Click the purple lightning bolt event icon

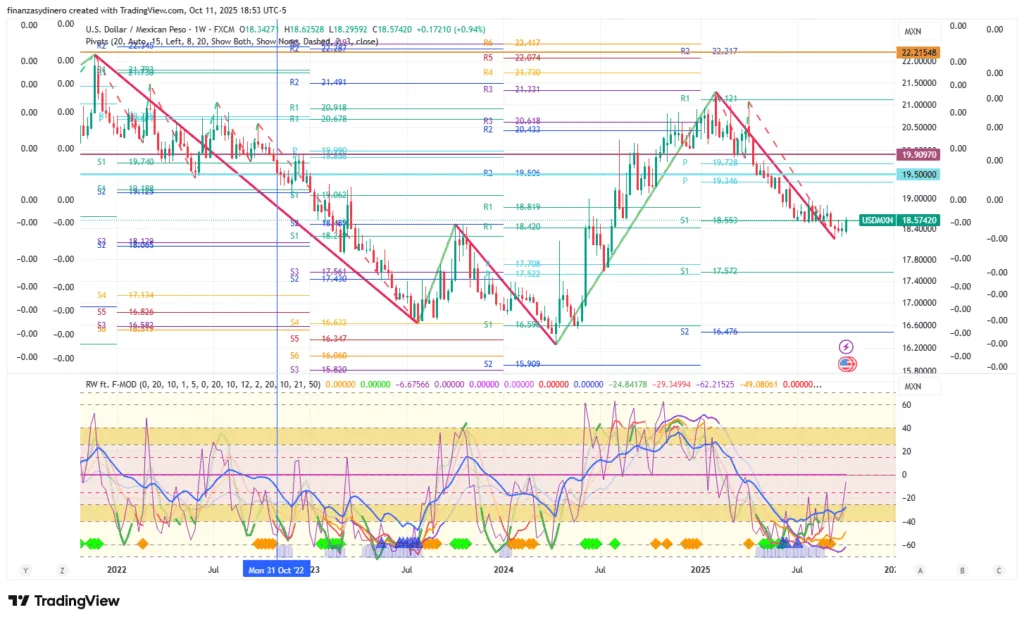846,346
